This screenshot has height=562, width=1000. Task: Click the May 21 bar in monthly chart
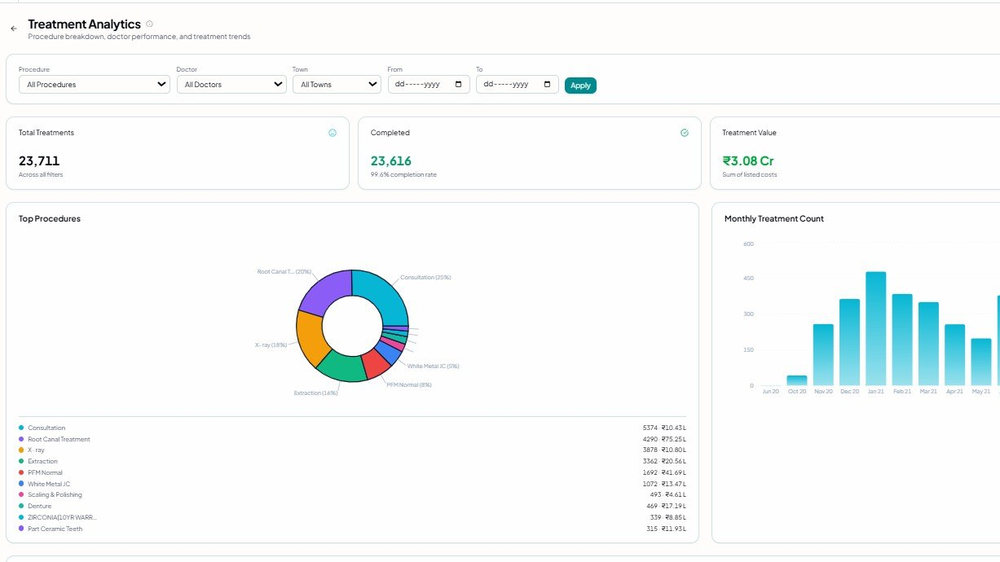(x=981, y=362)
